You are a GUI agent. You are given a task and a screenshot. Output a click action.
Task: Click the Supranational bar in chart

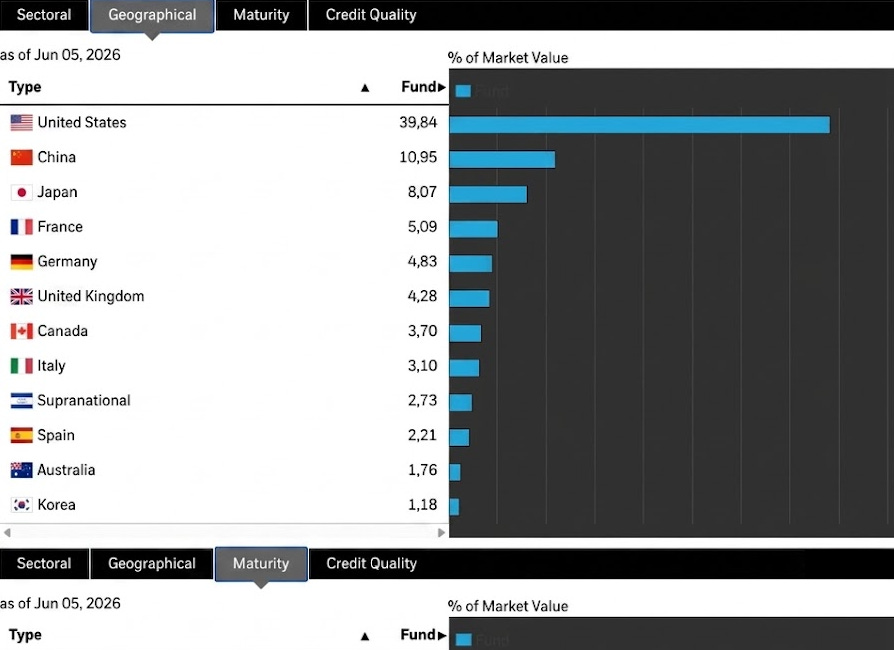[x=461, y=403]
